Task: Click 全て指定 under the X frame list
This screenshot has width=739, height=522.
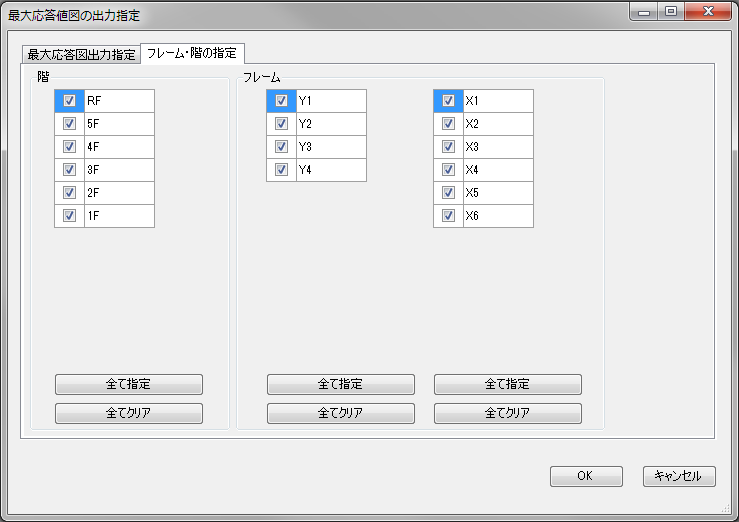Action: [x=508, y=384]
